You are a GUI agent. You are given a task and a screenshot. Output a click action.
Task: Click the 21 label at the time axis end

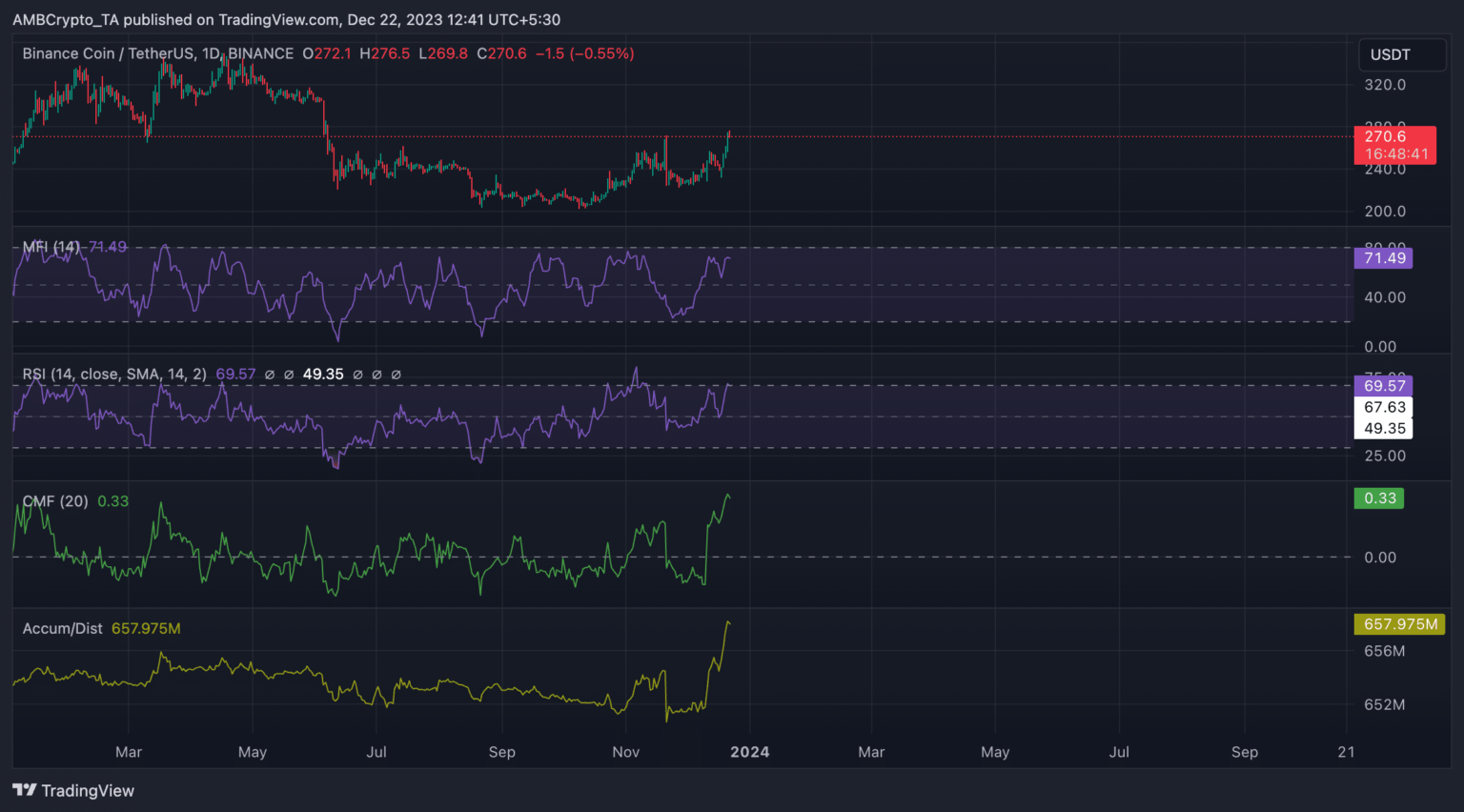pos(1345,752)
